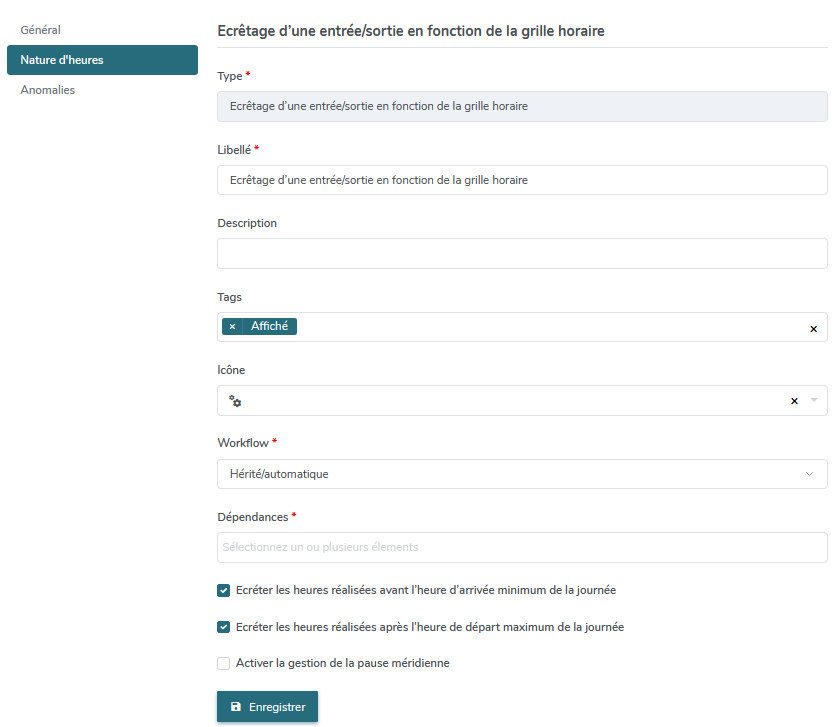Click the disabled Type field

(522, 107)
